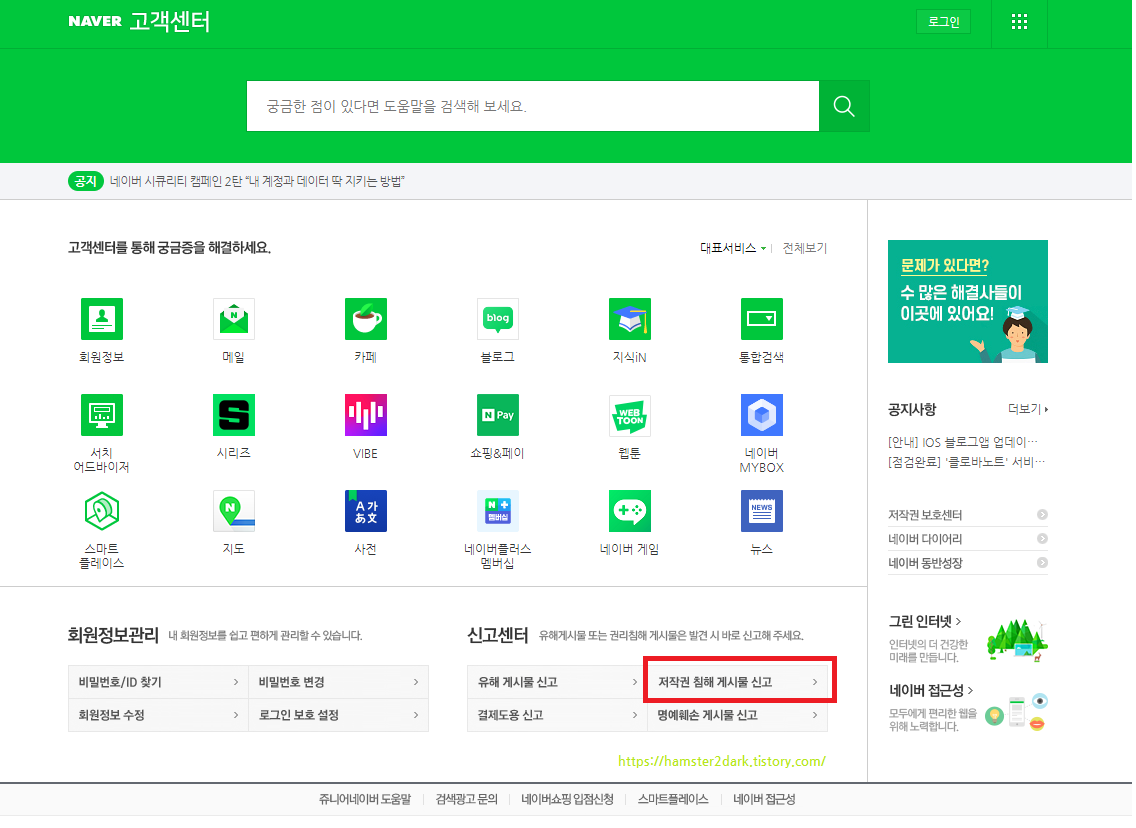Open the nine-dot services grid menu
The width and height of the screenshot is (1136, 828).
[x=1019, y=22]
